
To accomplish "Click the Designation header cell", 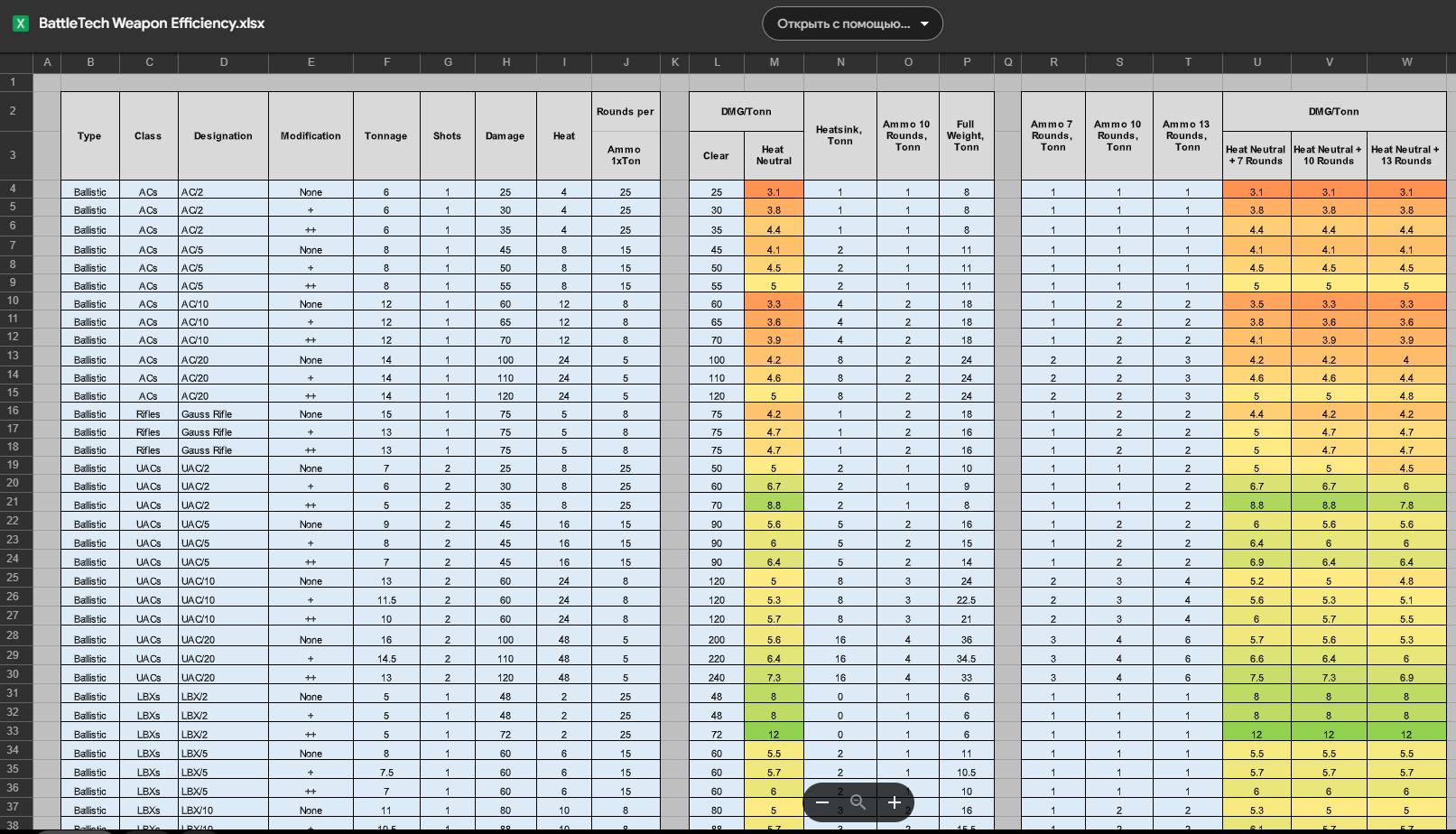I will pyautogui.click(x=223, y=135).
